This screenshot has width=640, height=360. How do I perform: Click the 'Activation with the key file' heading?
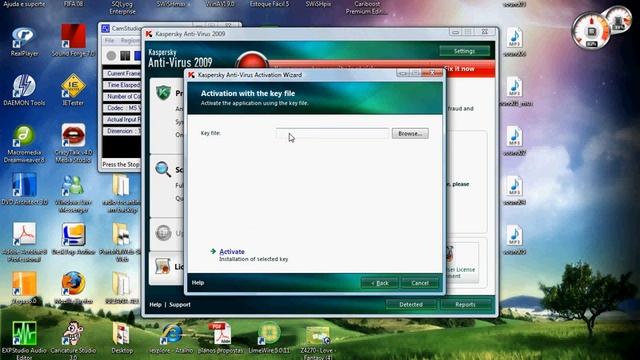[248, 93]
